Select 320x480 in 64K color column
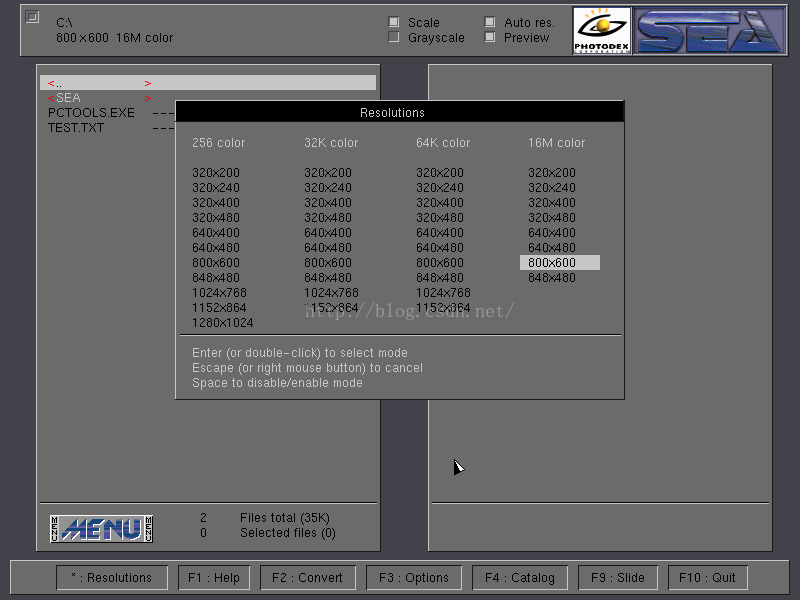The width and height of the screenshot is (800, 600). [440, 217]
